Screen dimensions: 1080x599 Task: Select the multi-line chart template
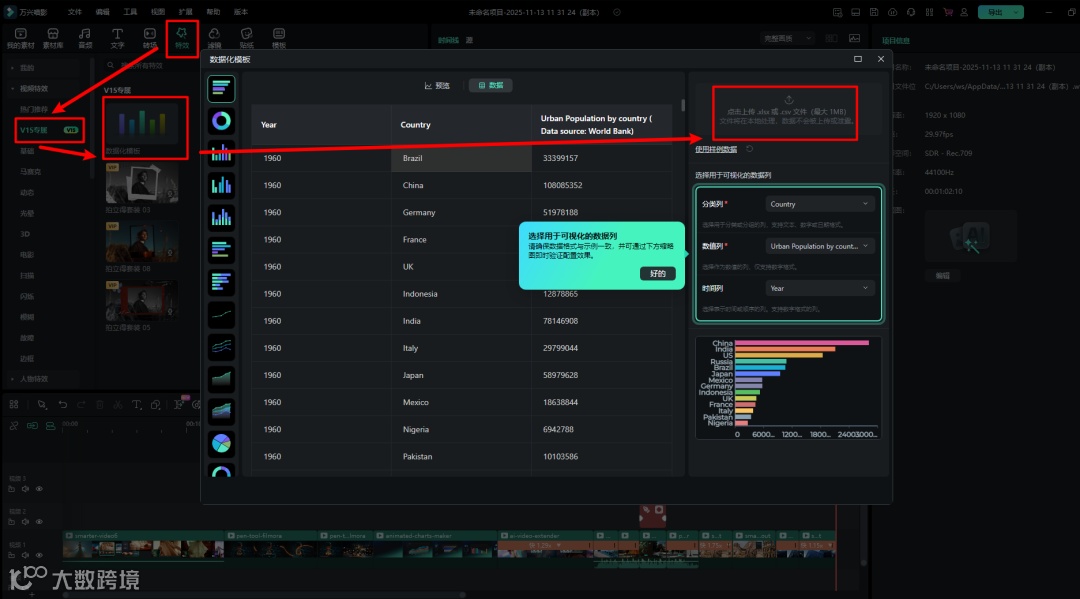221,346
